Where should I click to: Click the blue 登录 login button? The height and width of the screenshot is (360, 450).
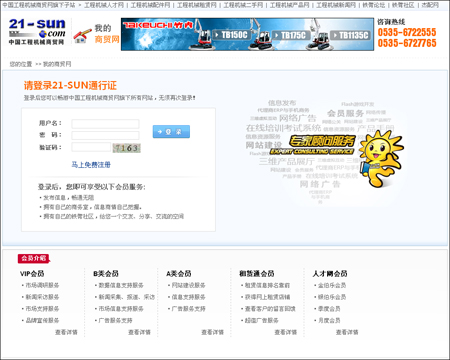171,132
